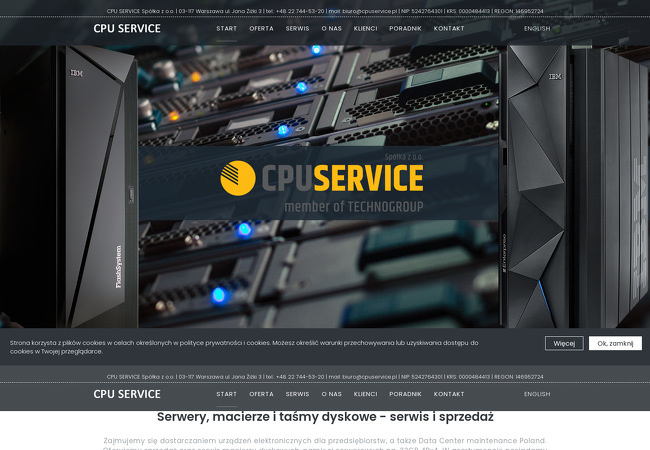Click the "member of TECHNOGROUP" banner text
This screenshot has height=450, width=650.
[354, 206]
